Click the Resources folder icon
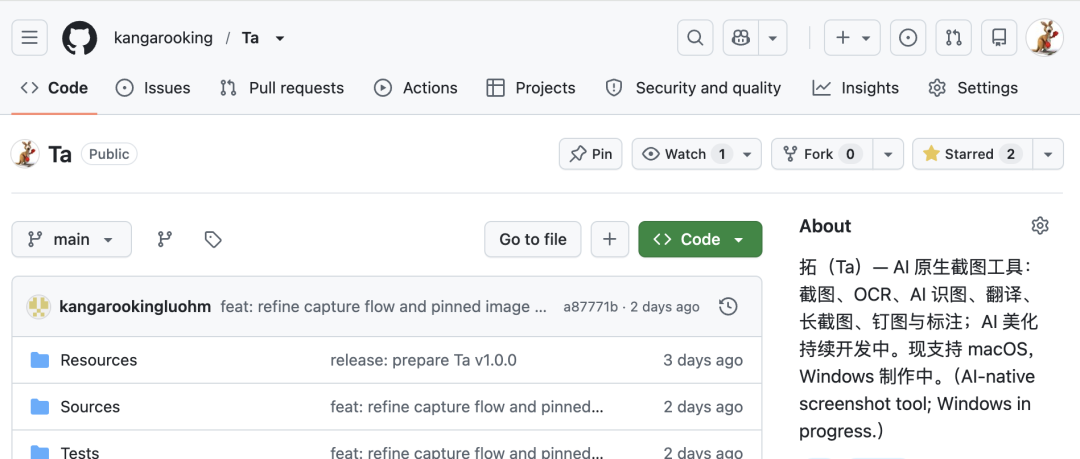1080x459 pixels. (40, 360)
